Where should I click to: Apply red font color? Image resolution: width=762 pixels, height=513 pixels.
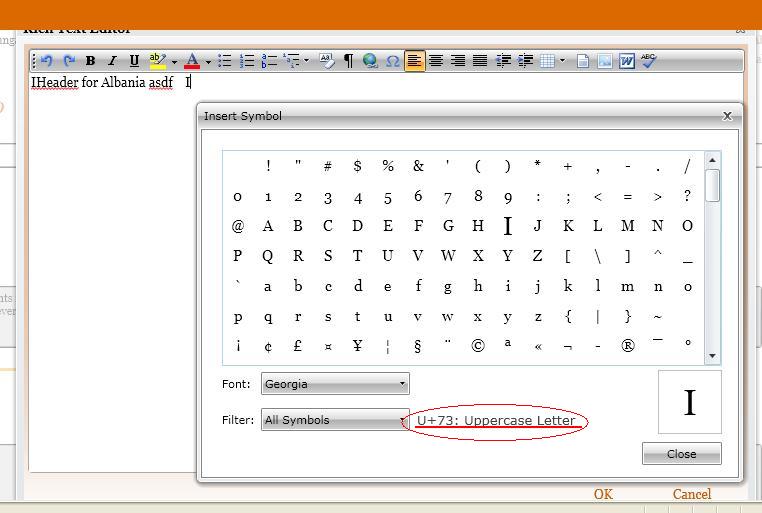192,61
